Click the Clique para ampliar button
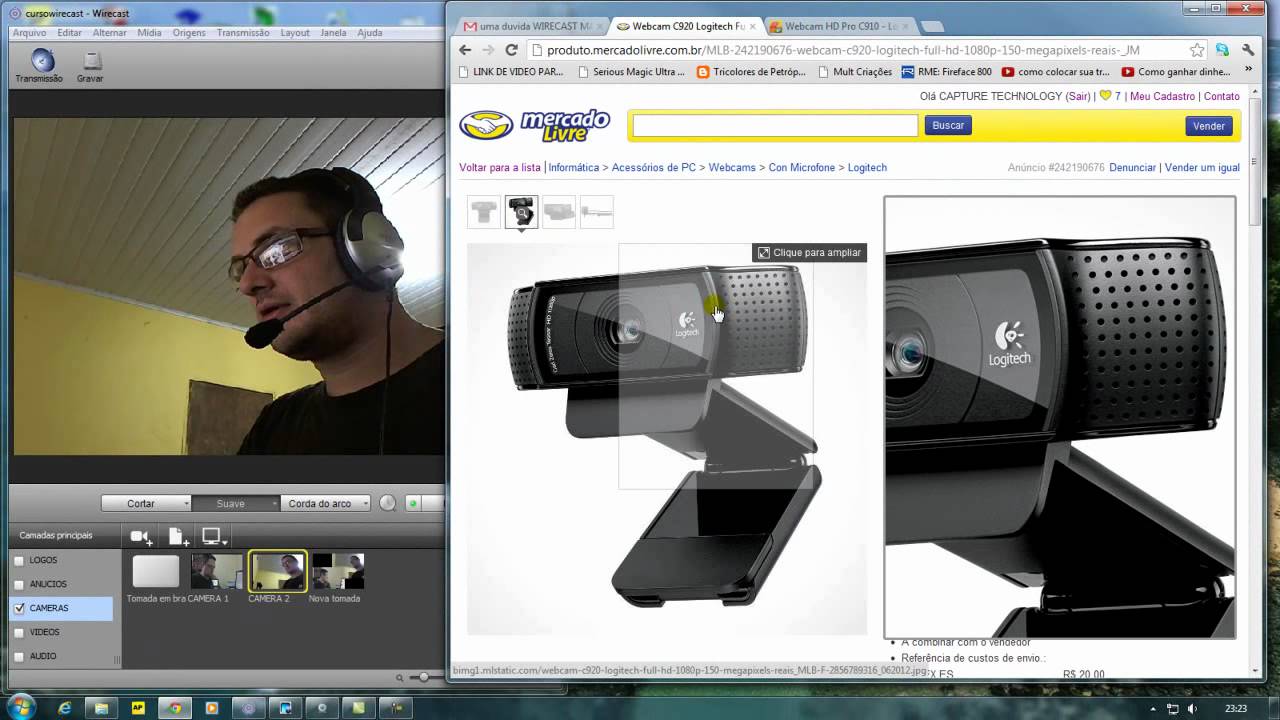The height and width of the screenshot is (720, 1280). 809,253
